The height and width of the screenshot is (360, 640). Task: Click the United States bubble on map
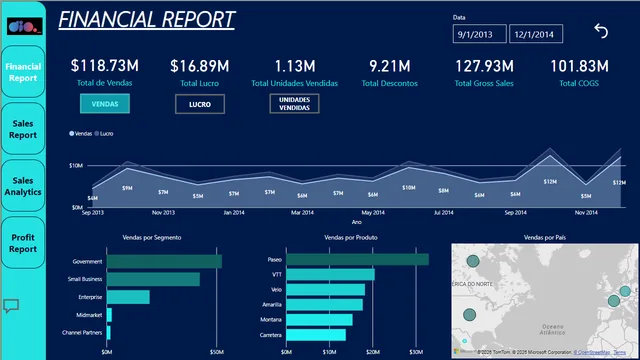pos(470,315)
